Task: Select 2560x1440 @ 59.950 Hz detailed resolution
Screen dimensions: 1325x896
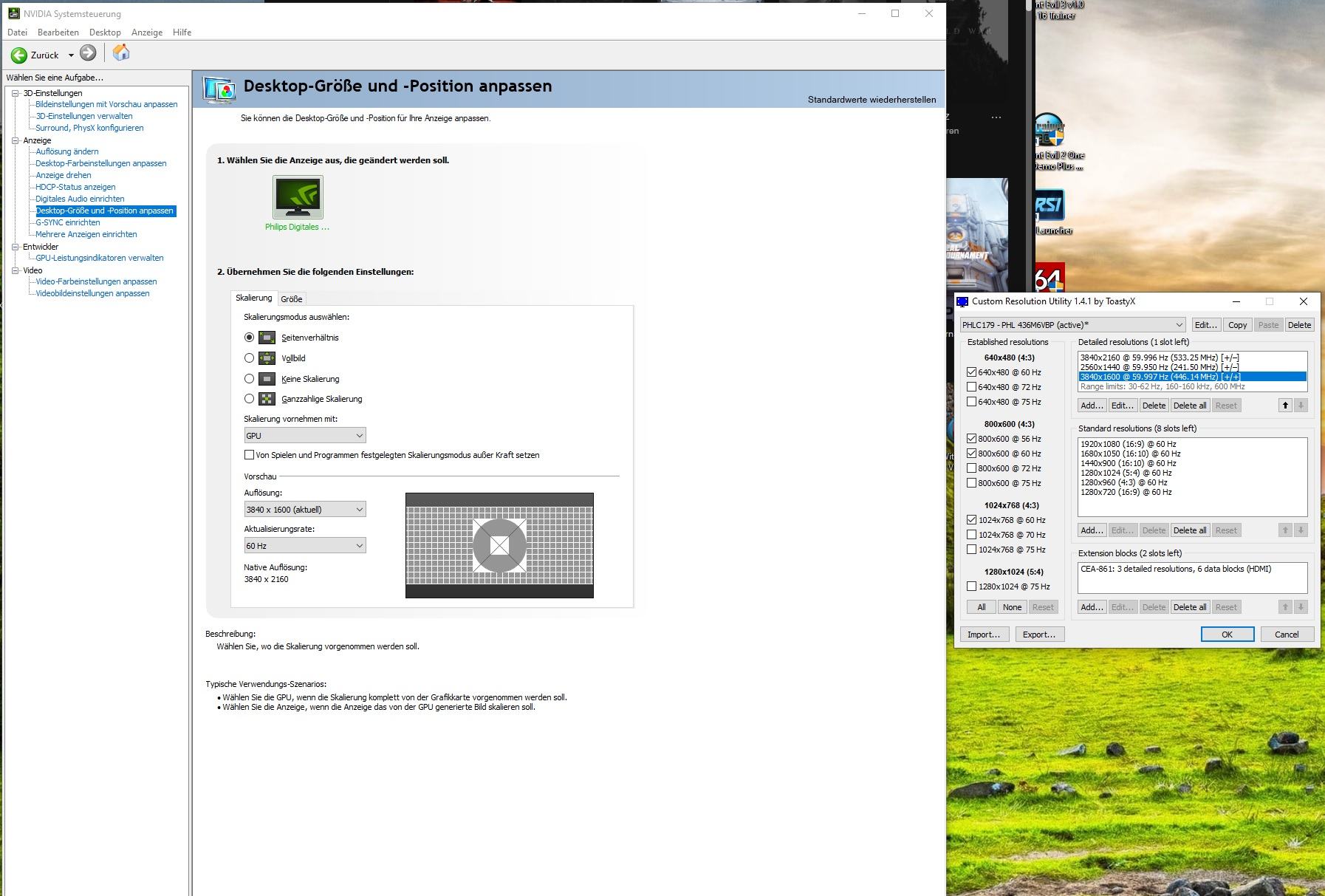Action: pyautogui.click(x=1192, y=367)
